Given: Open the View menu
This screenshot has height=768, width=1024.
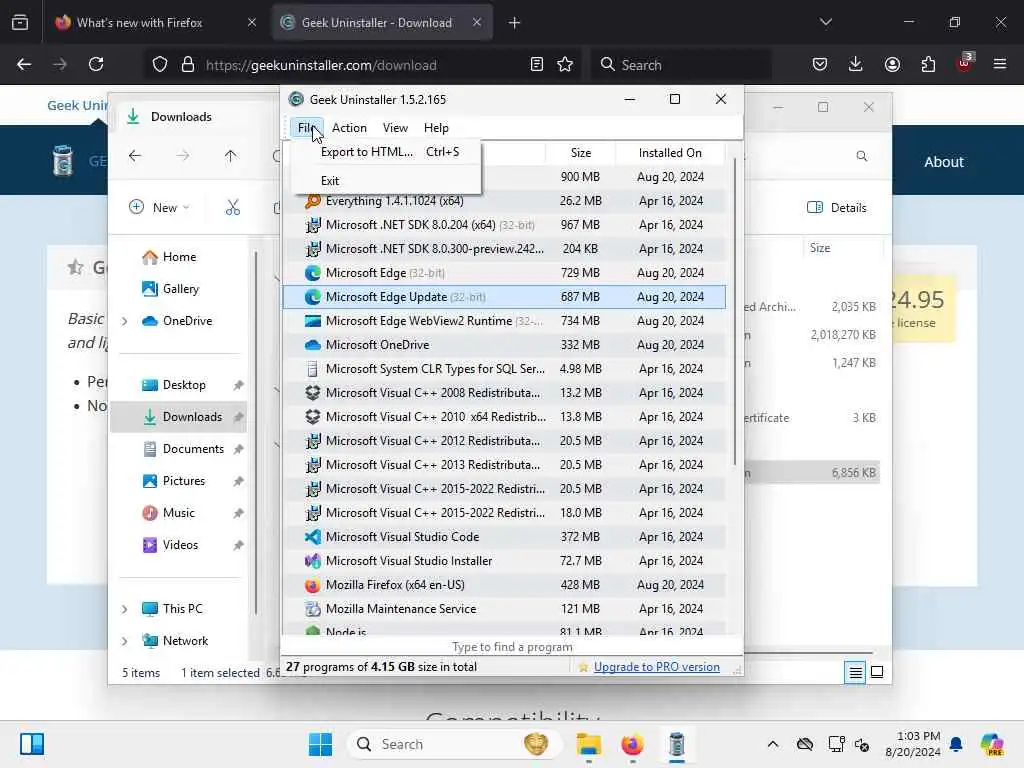Looking at the screenshot, I should [x=395, y=128].
